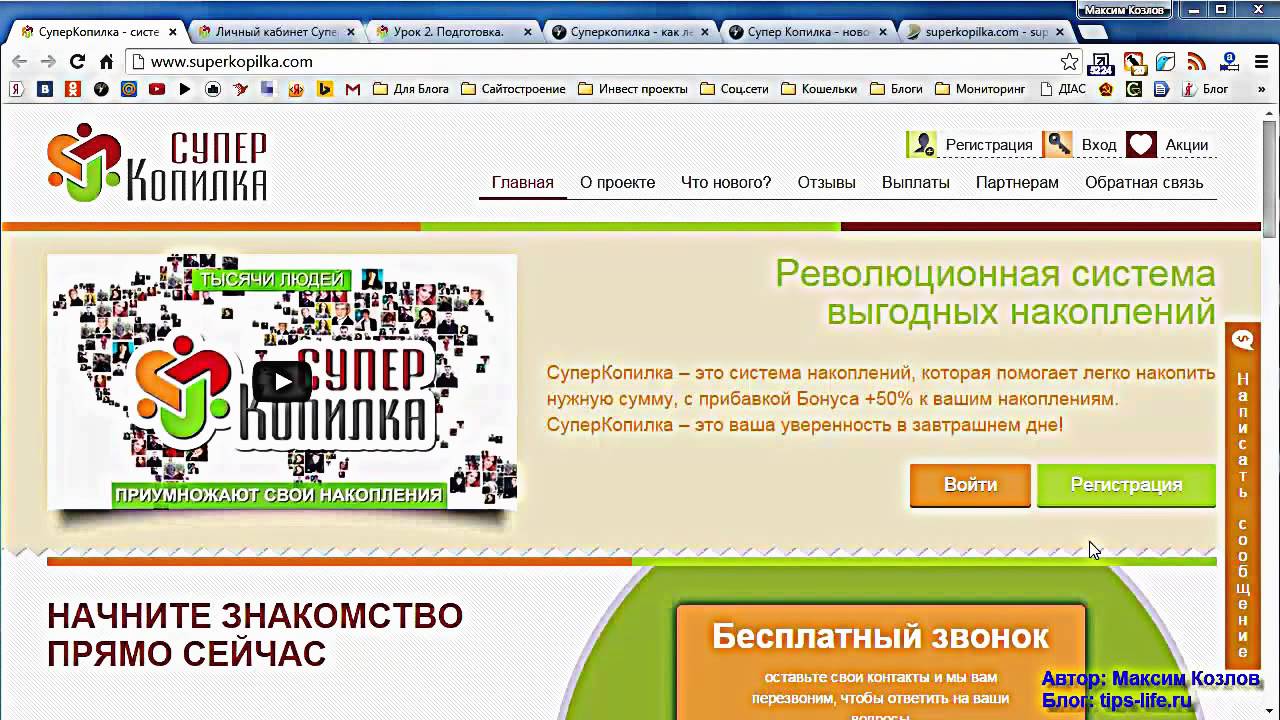Screen dimensions: 1280x720
Task: Open the VK bookmark shortcut
Action: pyautogui.click(x=44, y=89)
